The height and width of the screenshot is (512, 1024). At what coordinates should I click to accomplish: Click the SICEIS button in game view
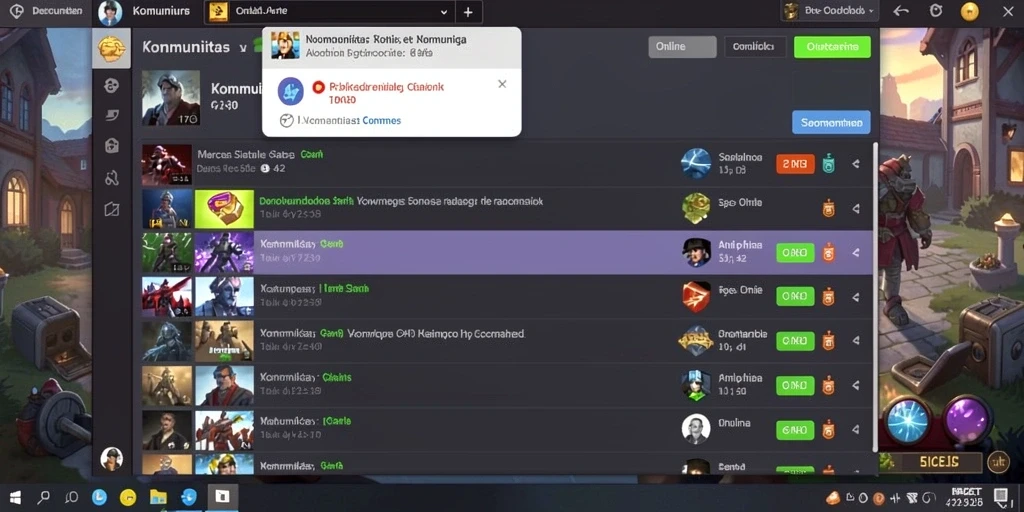click(x=938, y=462)
